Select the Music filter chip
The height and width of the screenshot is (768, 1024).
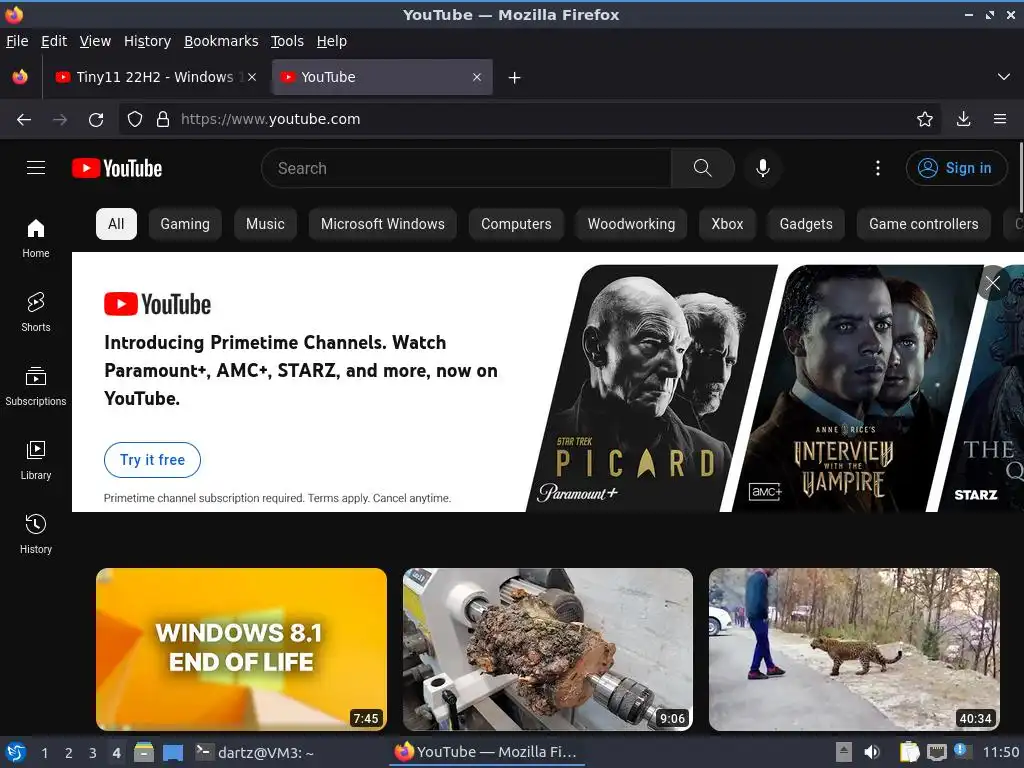[x=265, y=224]
